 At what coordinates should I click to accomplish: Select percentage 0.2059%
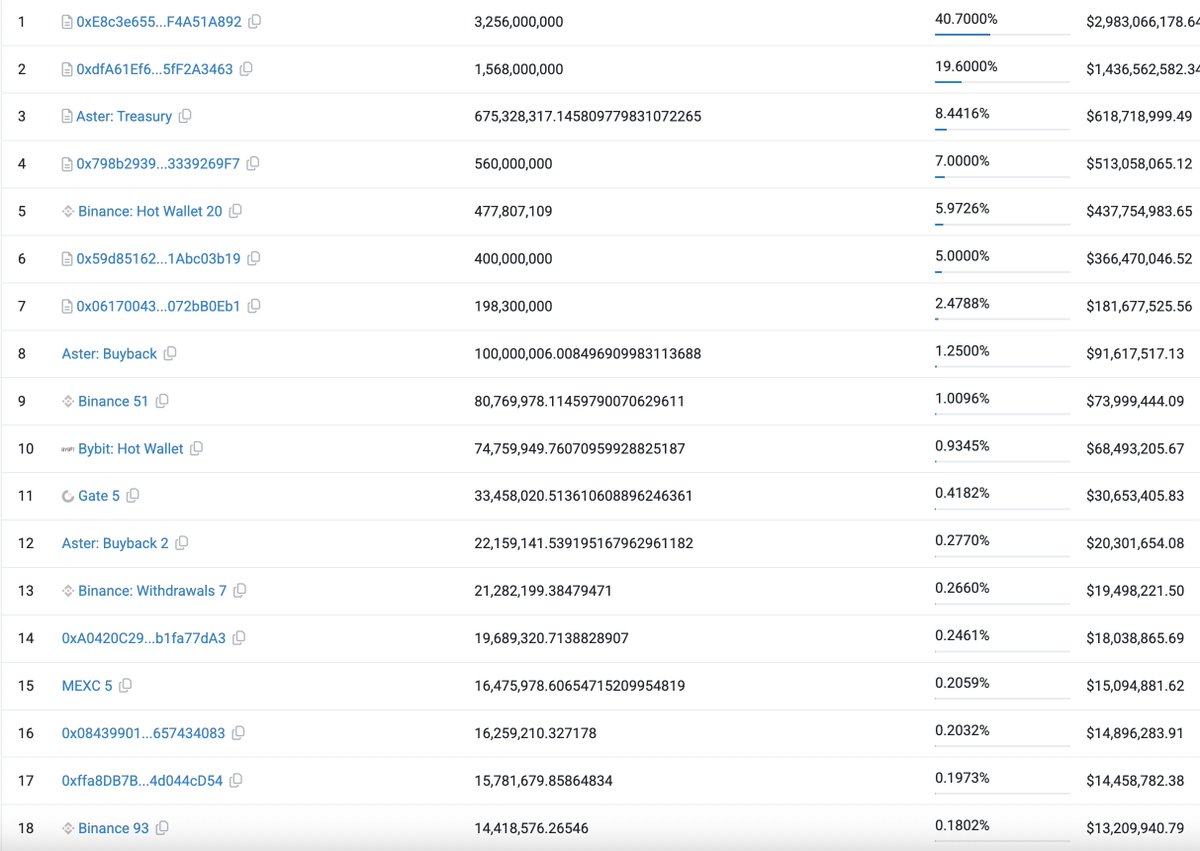tap(962, 683)
